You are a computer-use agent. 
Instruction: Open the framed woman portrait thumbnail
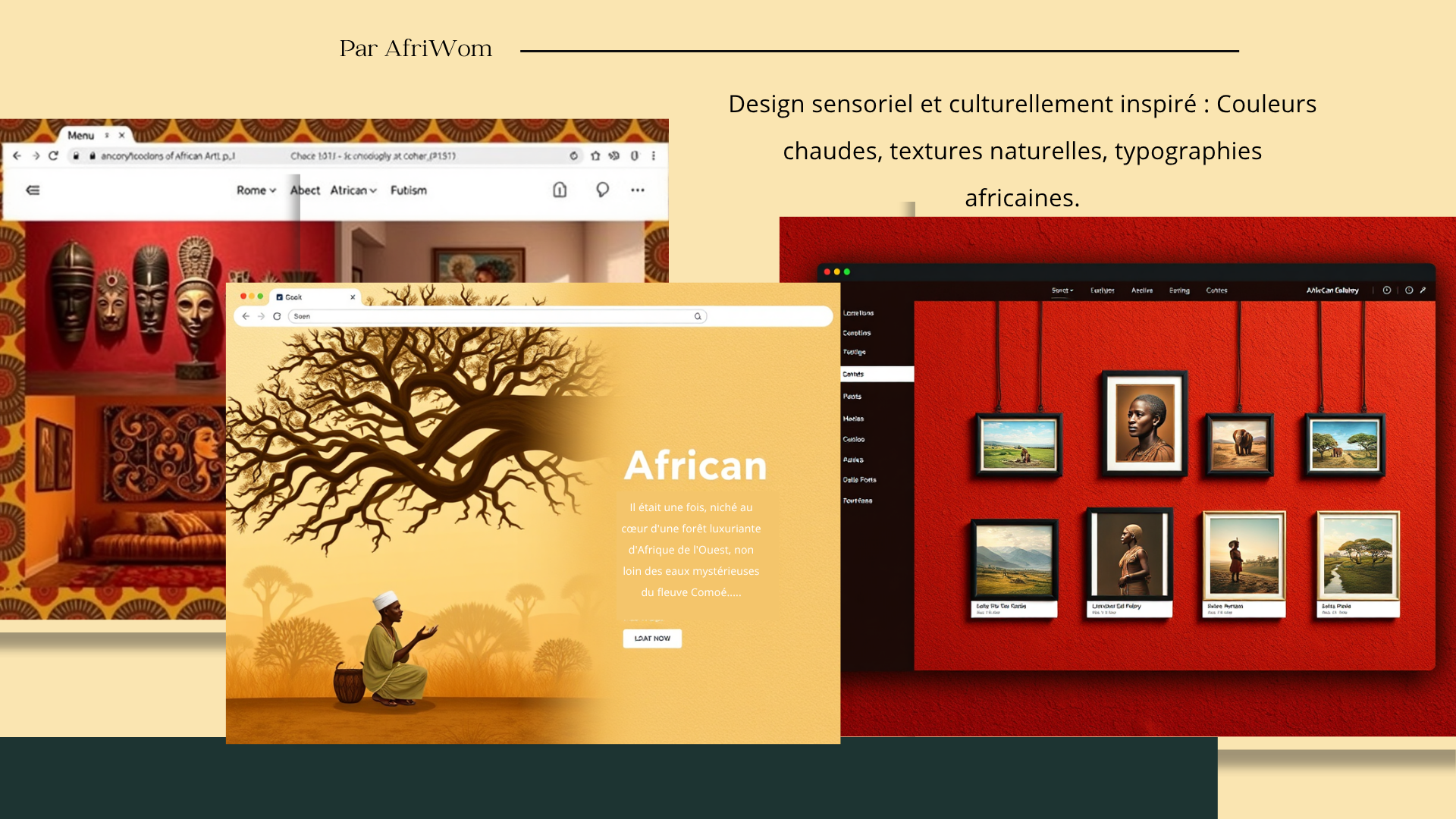click(x=1144, y=423)
